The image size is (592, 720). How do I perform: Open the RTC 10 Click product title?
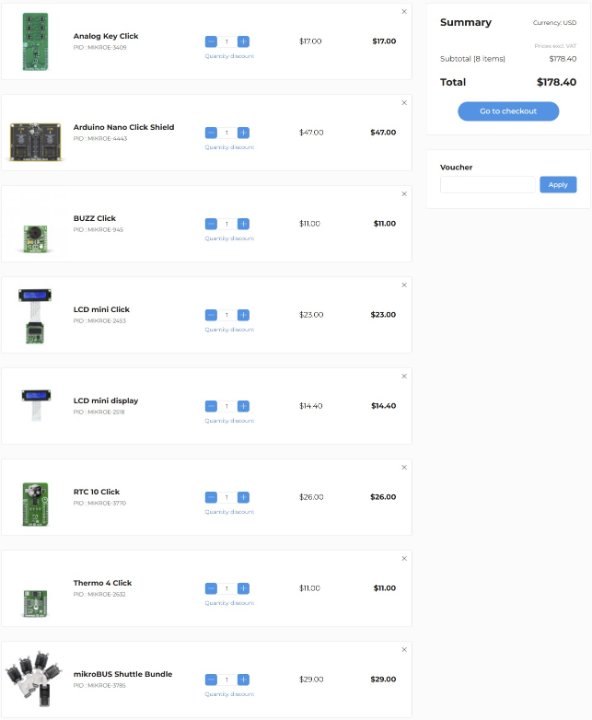[x=96, y=492]
